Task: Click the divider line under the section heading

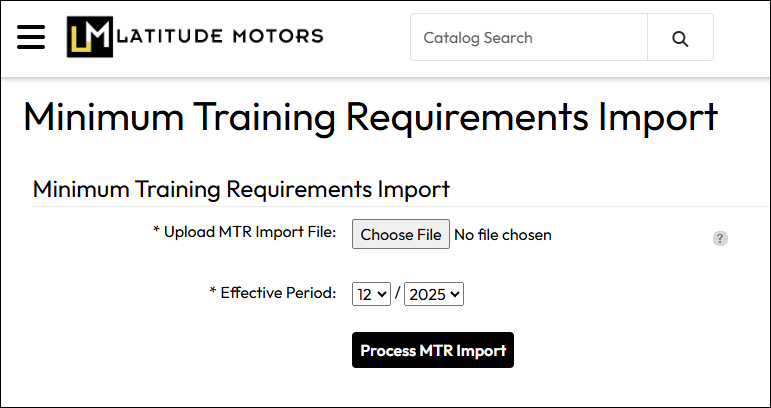Action: [x=400, y=206]
